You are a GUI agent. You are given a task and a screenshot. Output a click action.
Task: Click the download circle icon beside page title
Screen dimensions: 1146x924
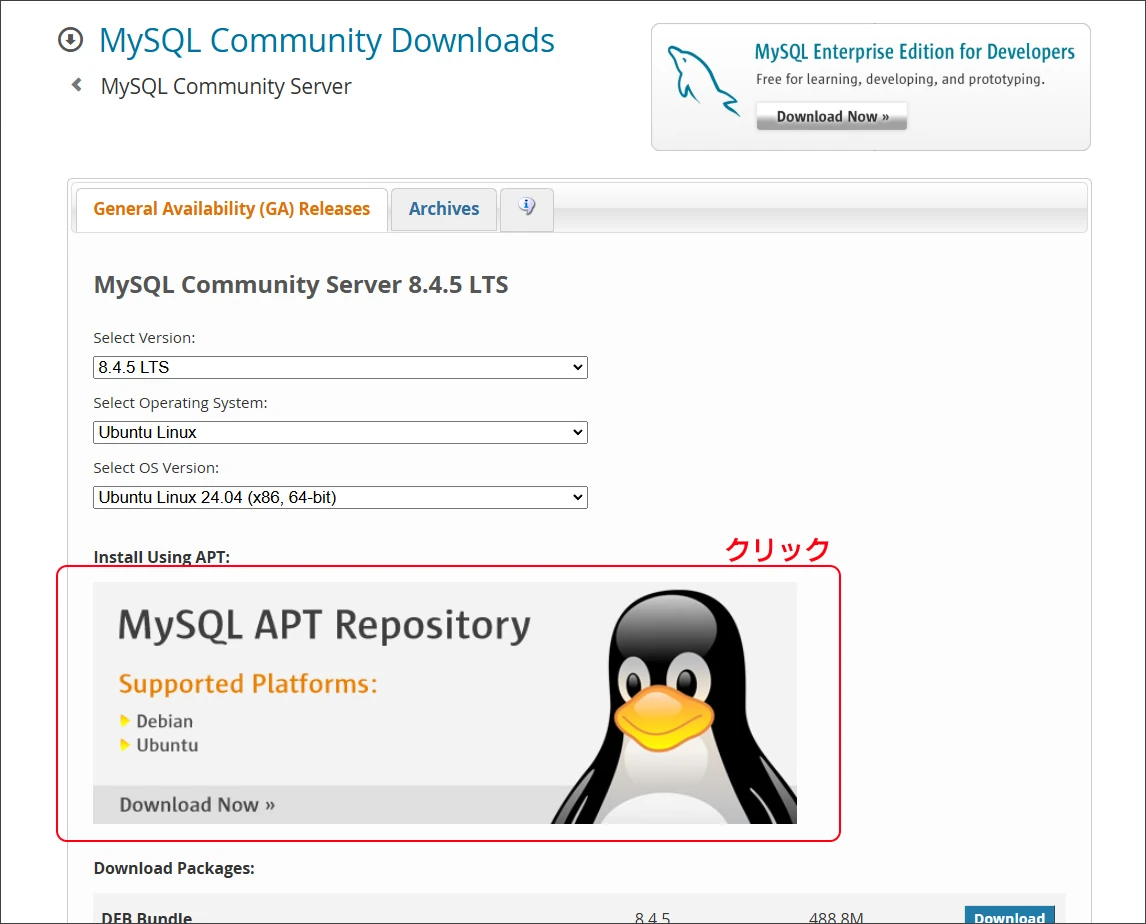tap(70, 39)
